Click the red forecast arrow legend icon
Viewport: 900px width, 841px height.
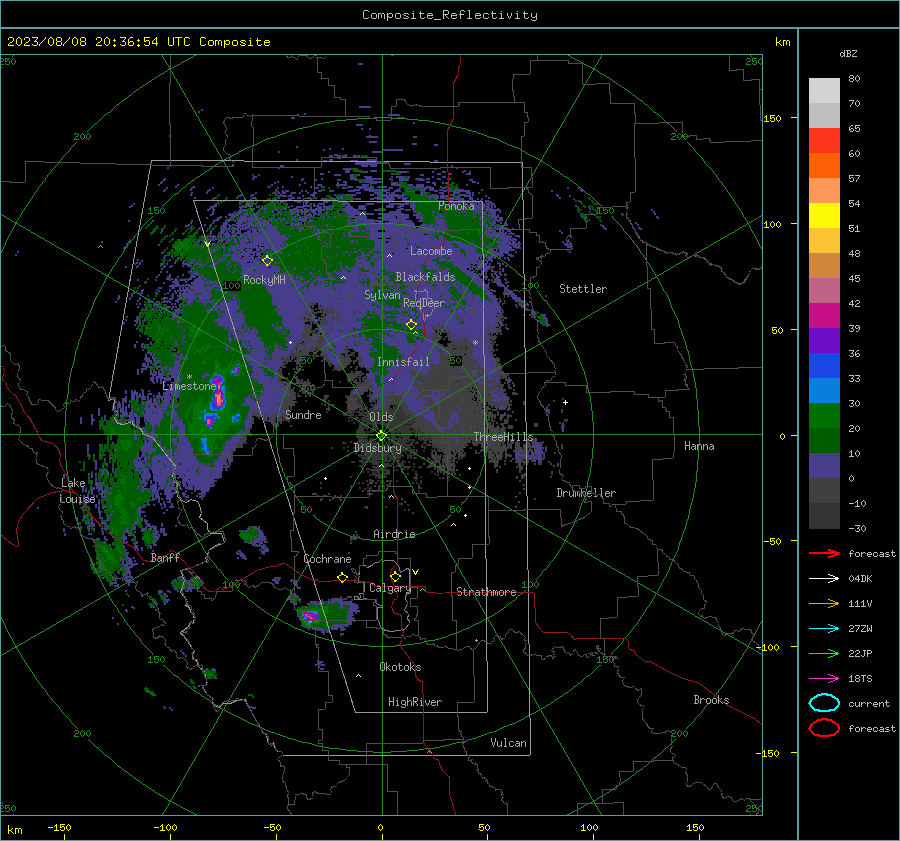(x=824, y=553)
